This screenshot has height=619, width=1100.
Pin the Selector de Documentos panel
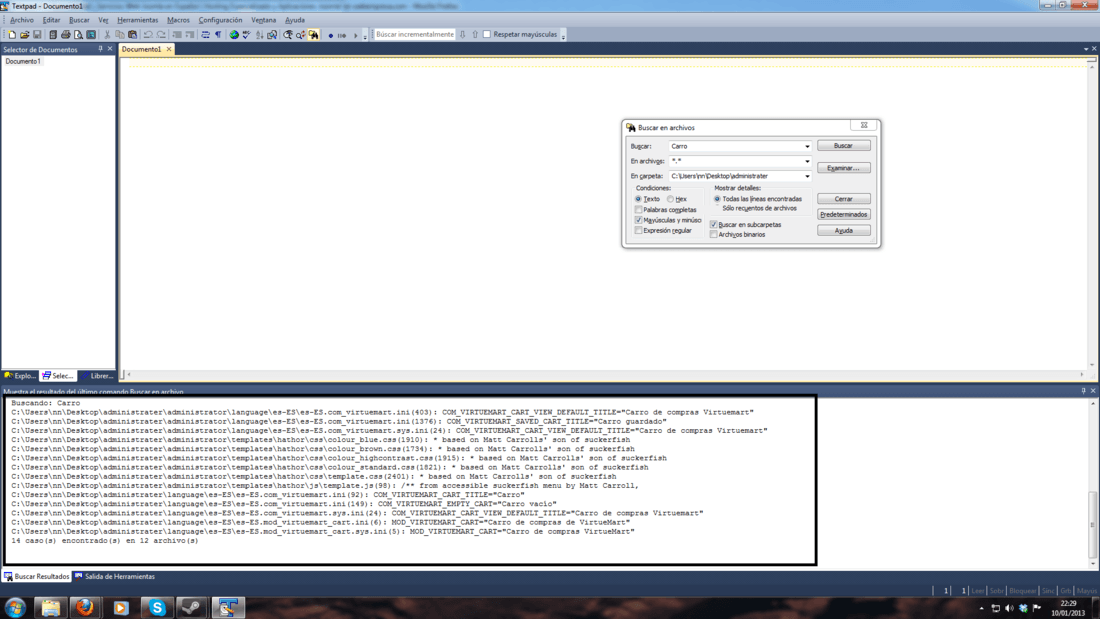(100, 49)
